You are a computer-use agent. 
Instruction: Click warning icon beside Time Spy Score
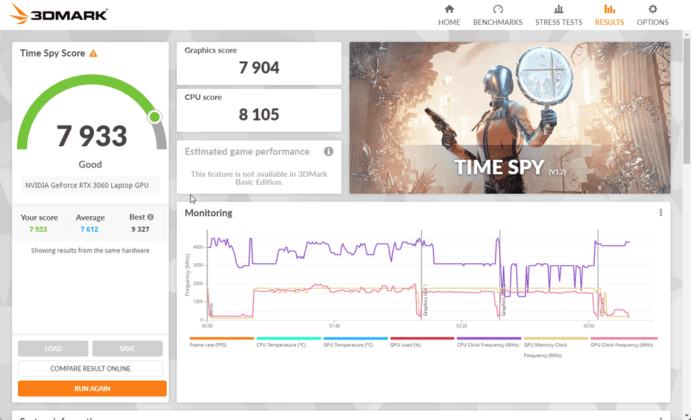(x=93, y=53)
